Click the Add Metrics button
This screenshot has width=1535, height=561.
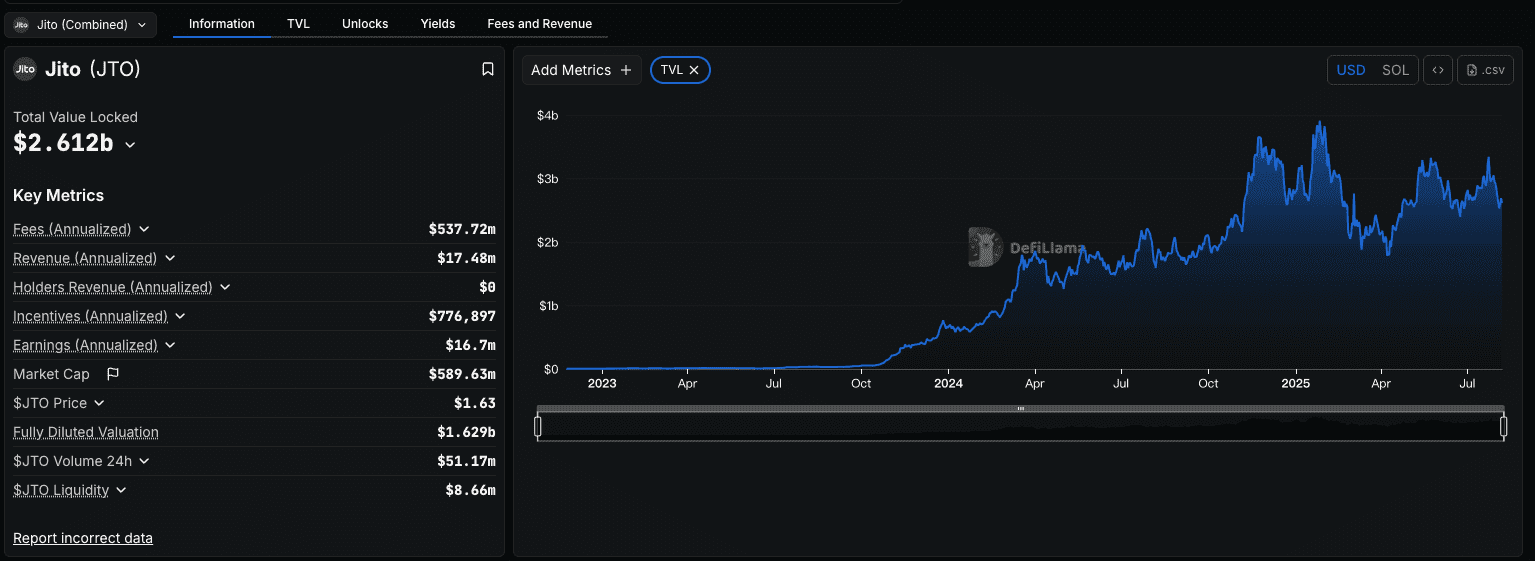(582, 70)
